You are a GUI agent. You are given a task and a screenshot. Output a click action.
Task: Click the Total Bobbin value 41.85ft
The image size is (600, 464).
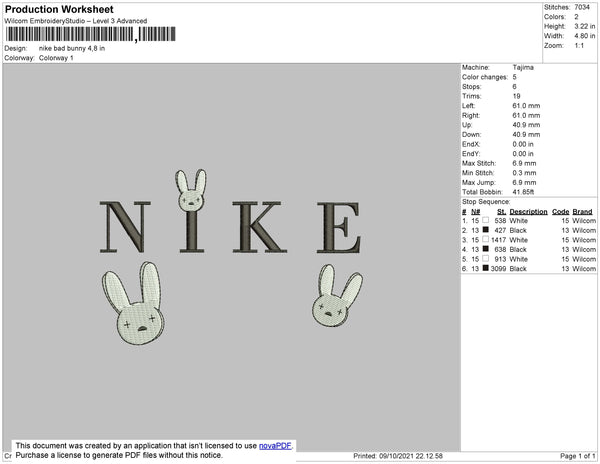click(x=523, y=192)
